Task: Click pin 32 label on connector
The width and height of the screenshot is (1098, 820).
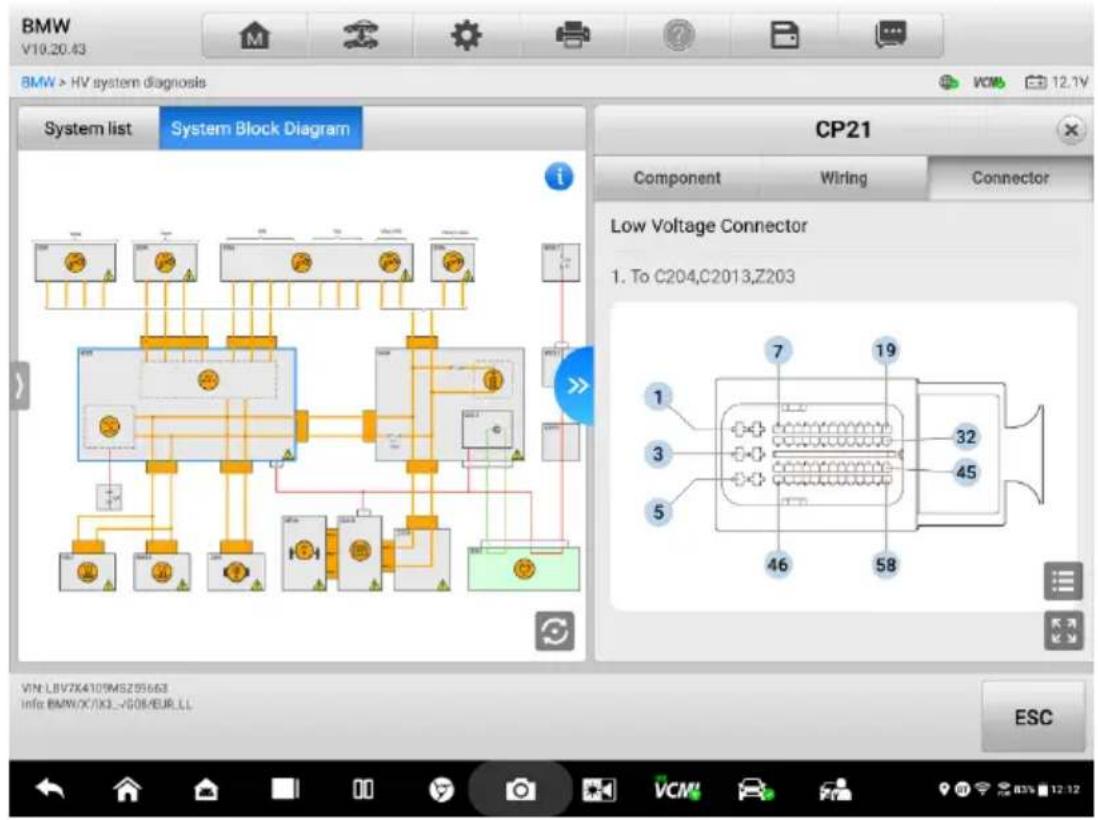Action: (x=966, y=437)
